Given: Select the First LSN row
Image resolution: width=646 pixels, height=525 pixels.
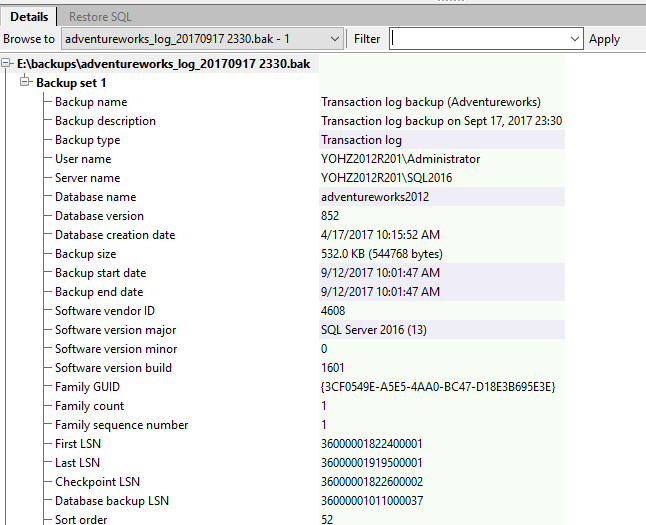Looking at the screenshot, I should tap(78, 444).
